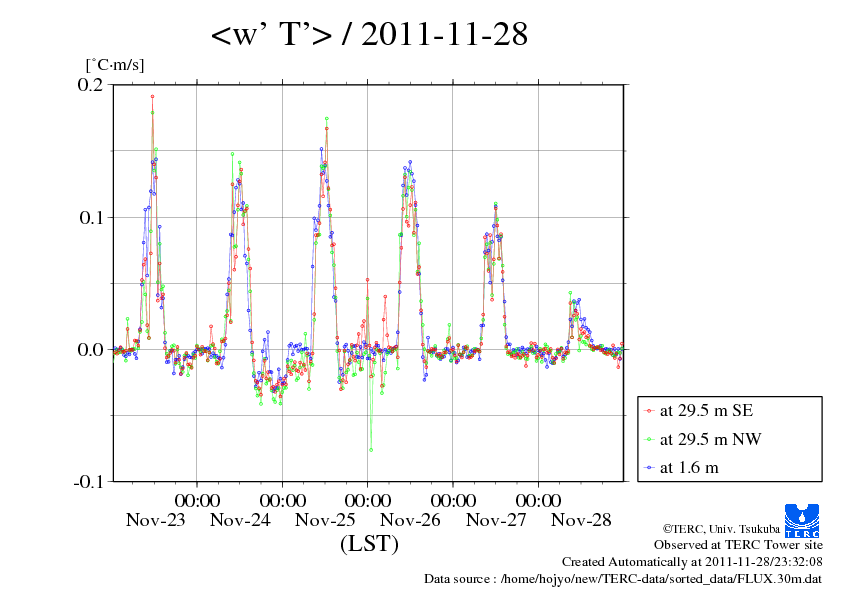Screen dimensions: 842x595
Task: Click the green peak point on Nov-25 near 0.17
Action: 326,119
